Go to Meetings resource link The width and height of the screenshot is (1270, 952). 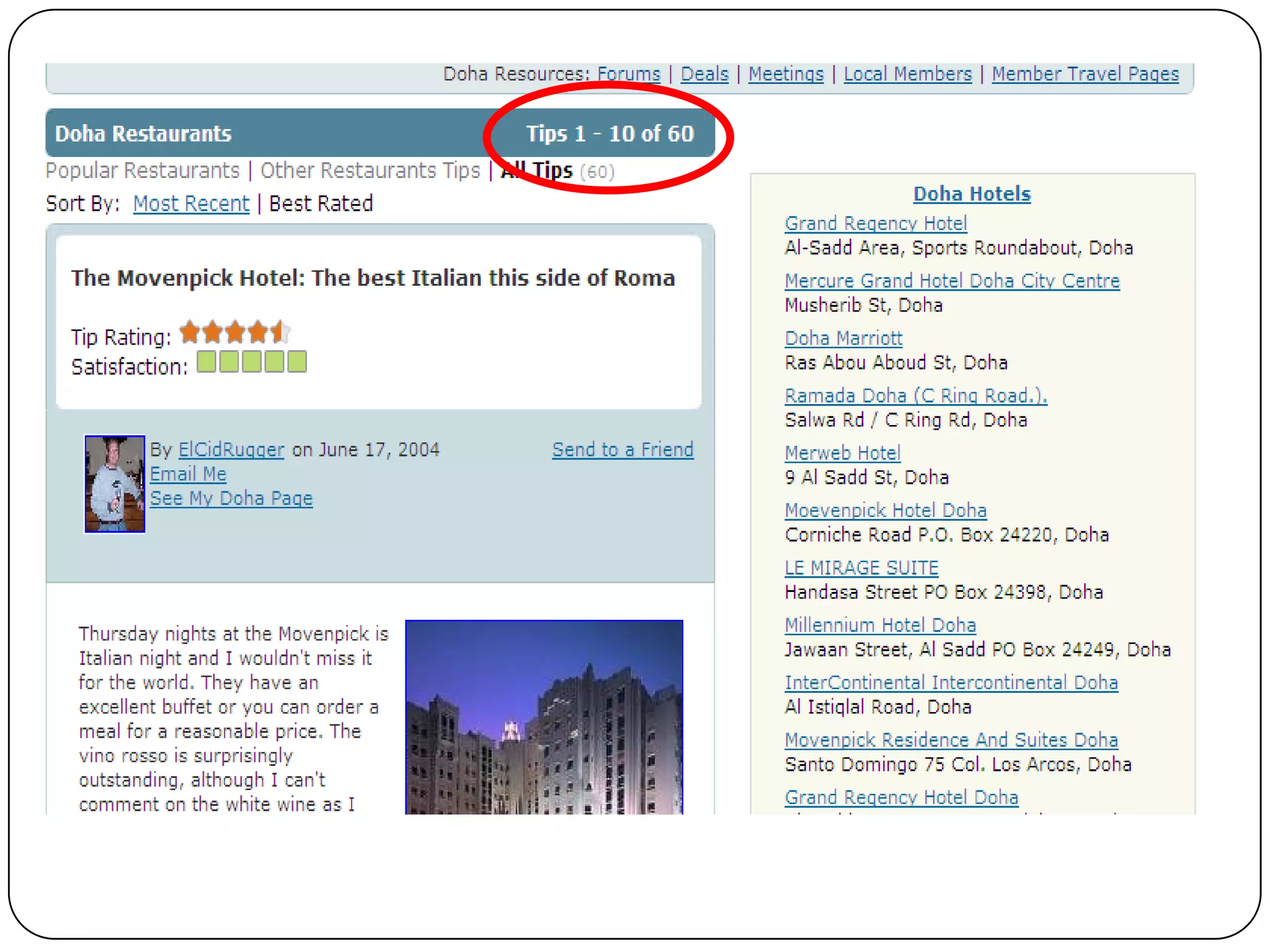[786, 74]
